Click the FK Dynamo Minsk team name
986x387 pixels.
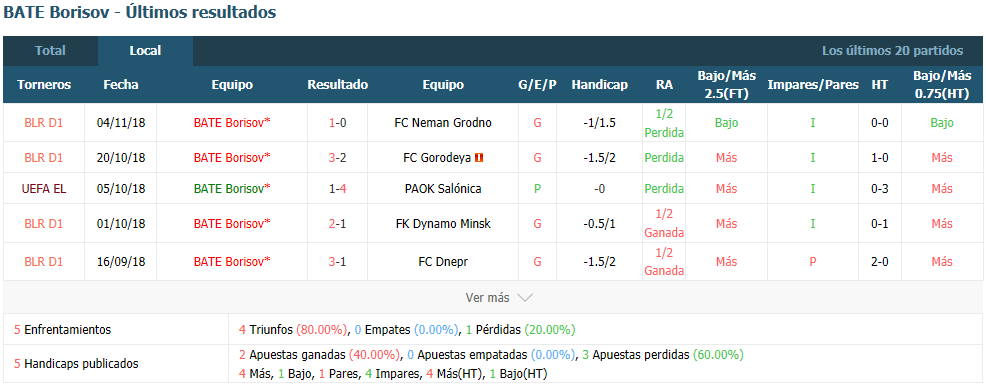pos(443,223)
